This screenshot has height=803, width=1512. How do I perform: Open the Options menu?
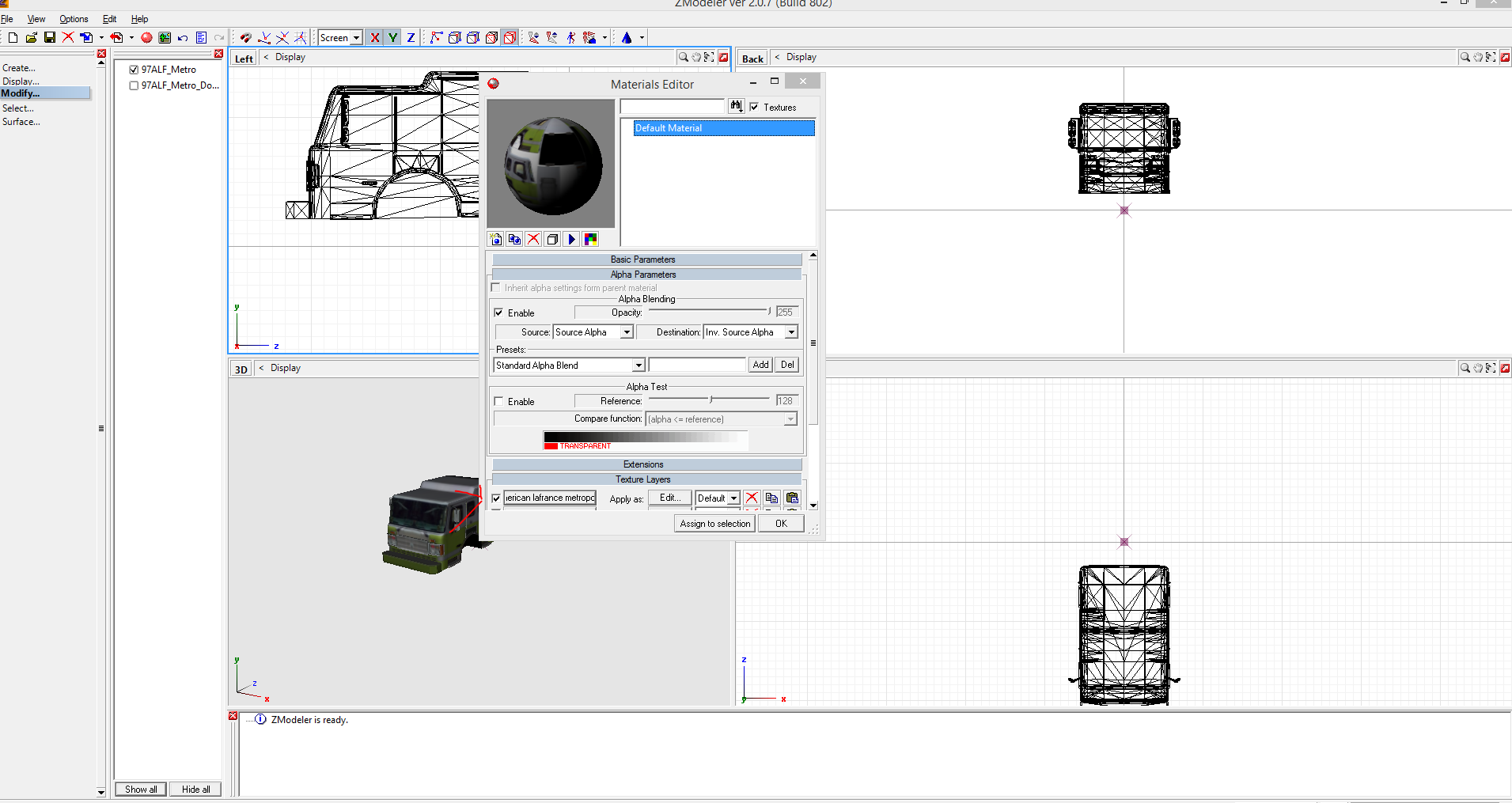[74, 19]
